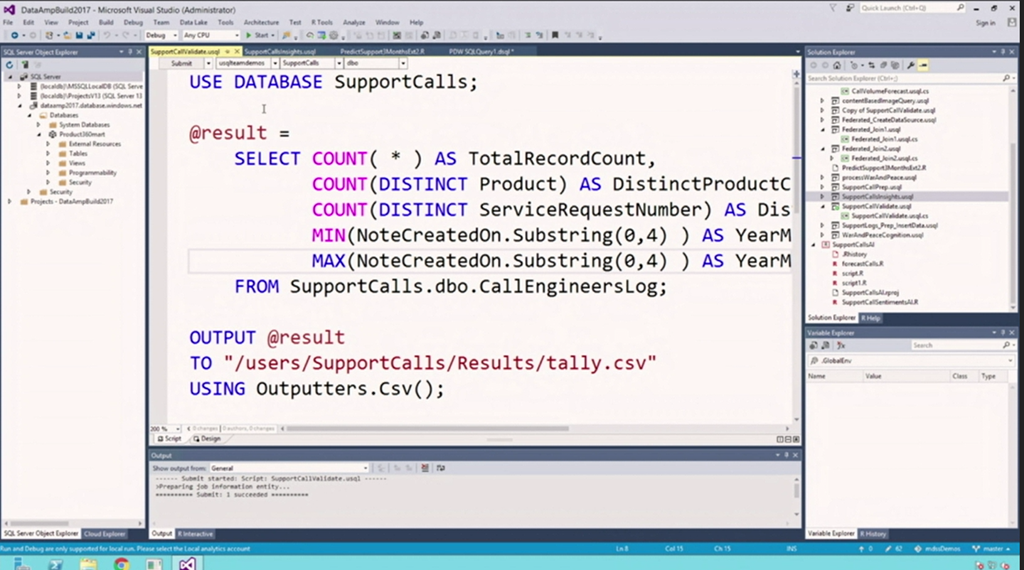Collapse the SupportCallsAI project node
1024x570 pixels.
coord(814,245)
